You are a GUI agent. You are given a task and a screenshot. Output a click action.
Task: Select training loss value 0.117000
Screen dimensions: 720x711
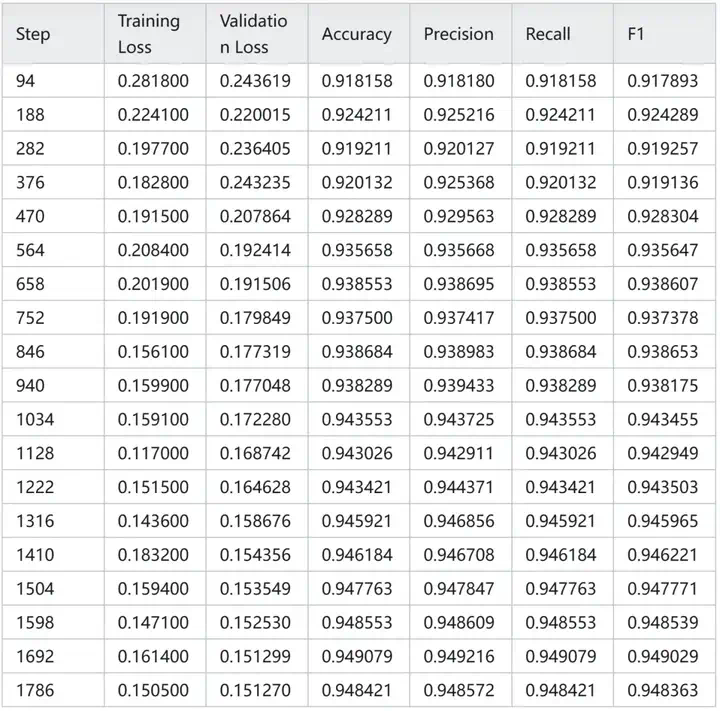152,454
